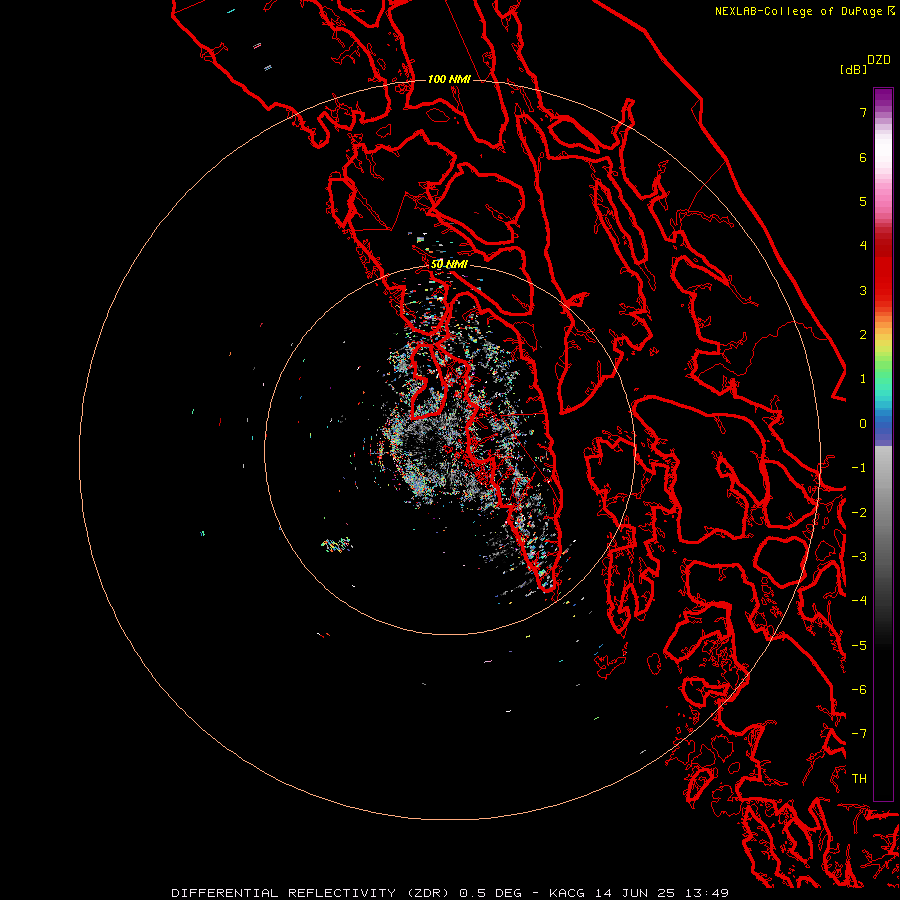900x900 pixels.
Task: Click the ZDR color scale bar
Action: click(883, 444)
